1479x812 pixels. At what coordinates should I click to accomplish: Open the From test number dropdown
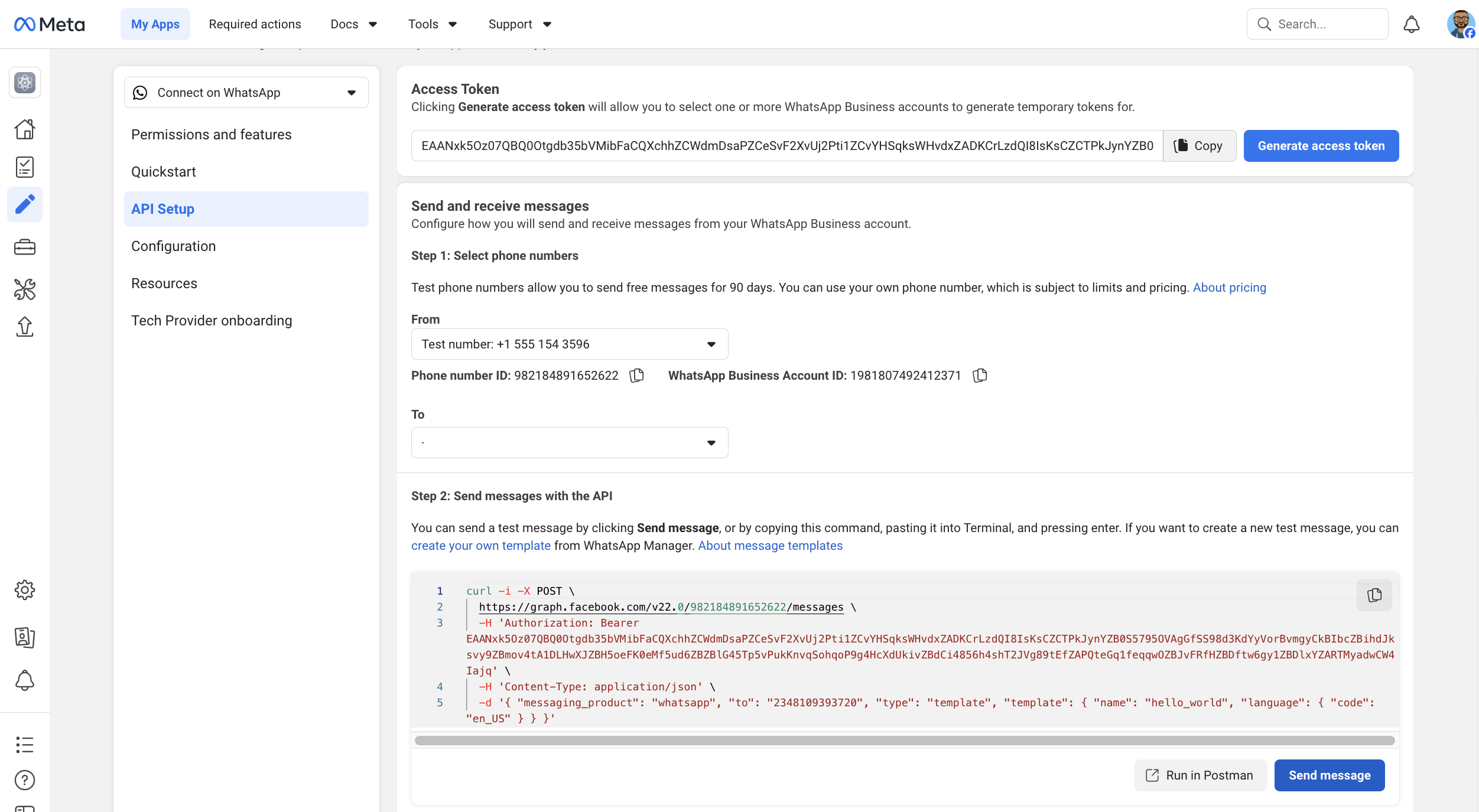(569, 344)
